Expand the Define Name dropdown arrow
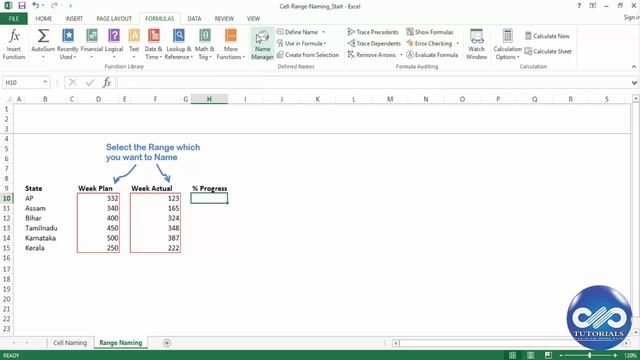The image size is (640, 360). tap(324, 32)
